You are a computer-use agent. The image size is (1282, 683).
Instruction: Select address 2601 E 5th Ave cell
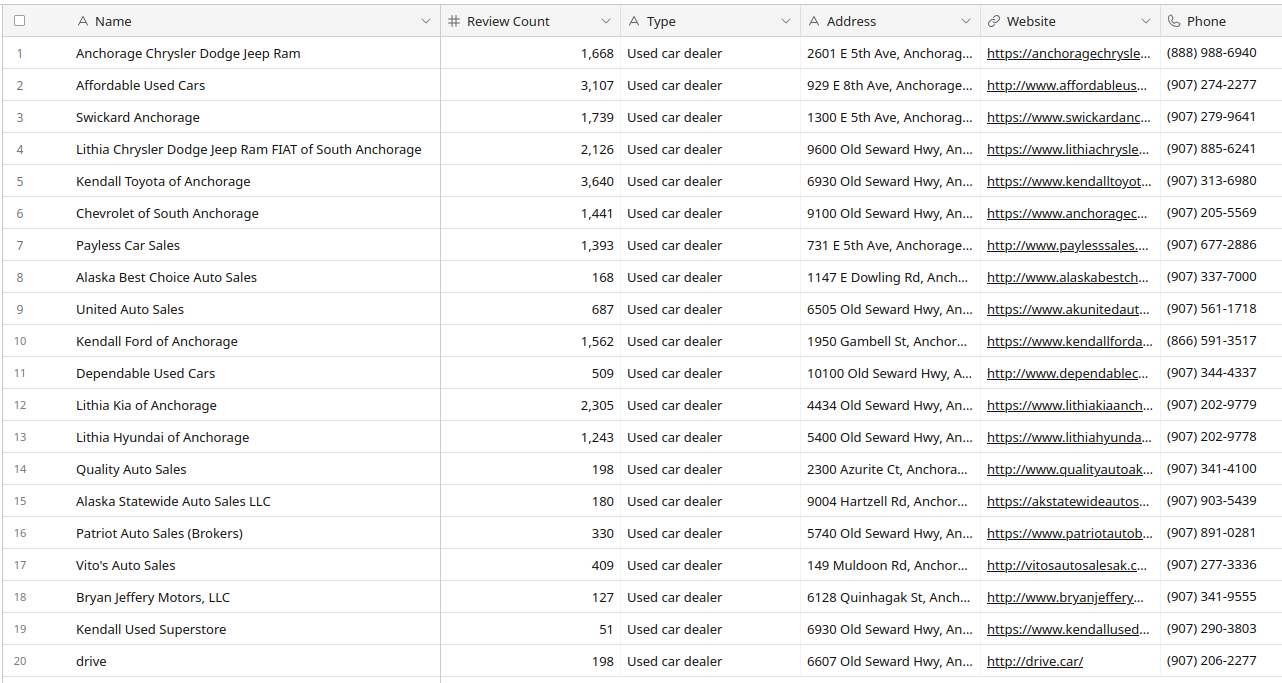point(891,53)
